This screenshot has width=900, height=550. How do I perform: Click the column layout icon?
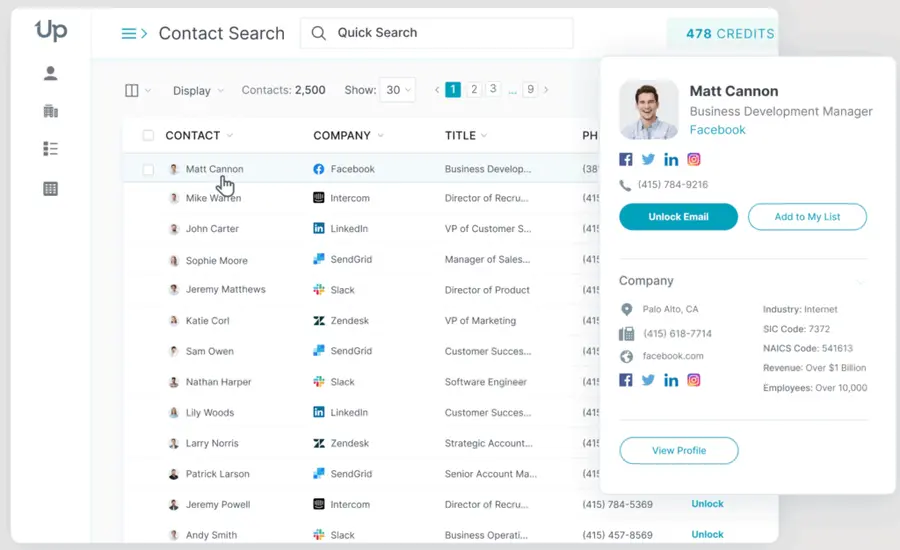(x=131, y=91)
